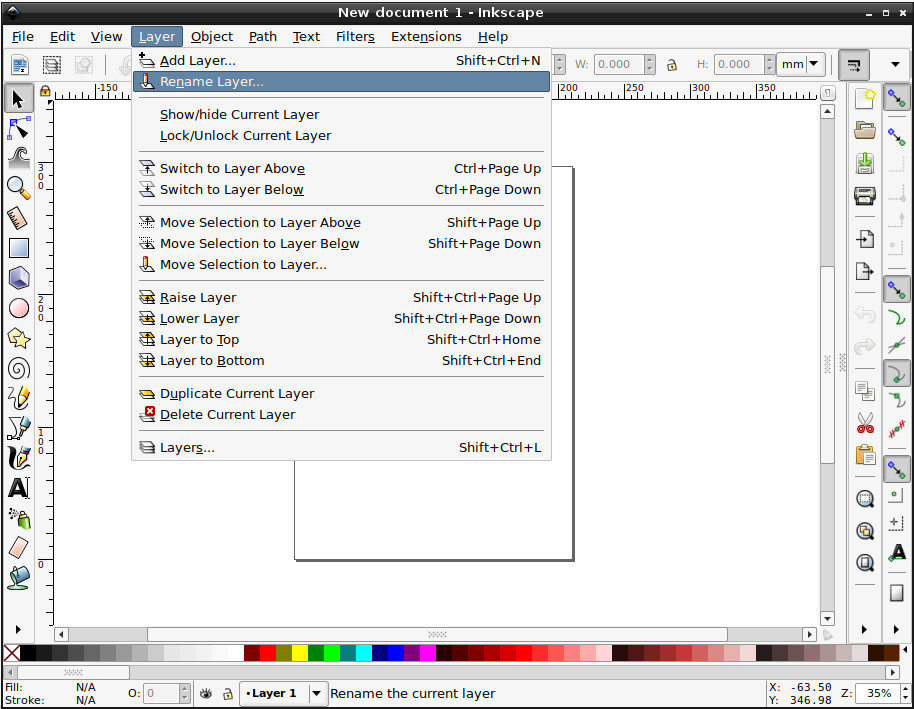Click the Export icon
The image size is (914, 709).
tap(865, 271)
